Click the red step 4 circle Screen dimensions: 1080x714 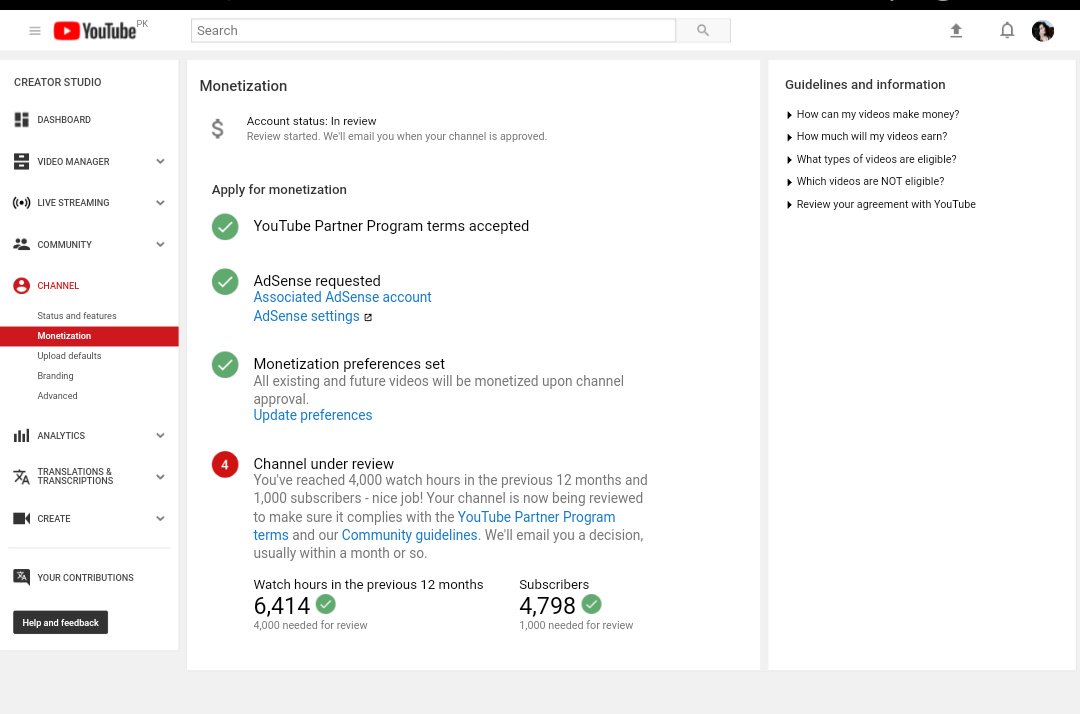[x=225, y=465]
